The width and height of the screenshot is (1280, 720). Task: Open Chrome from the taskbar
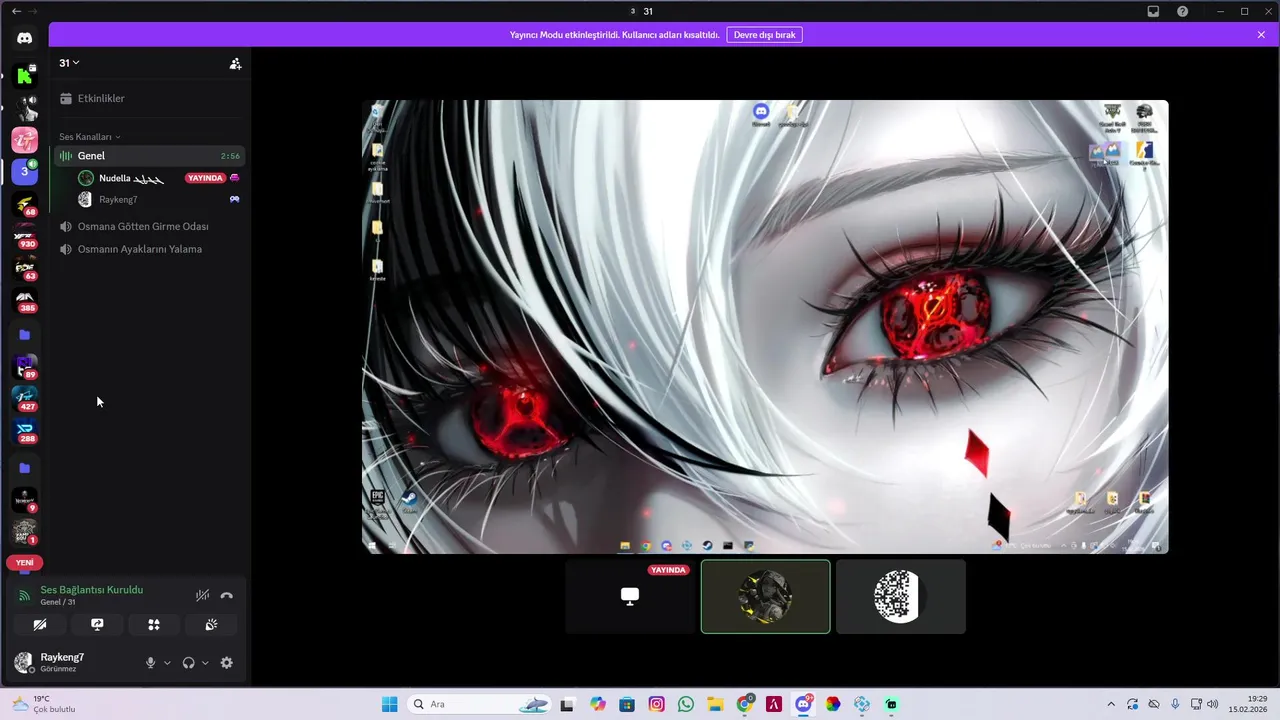coord(744,704)
